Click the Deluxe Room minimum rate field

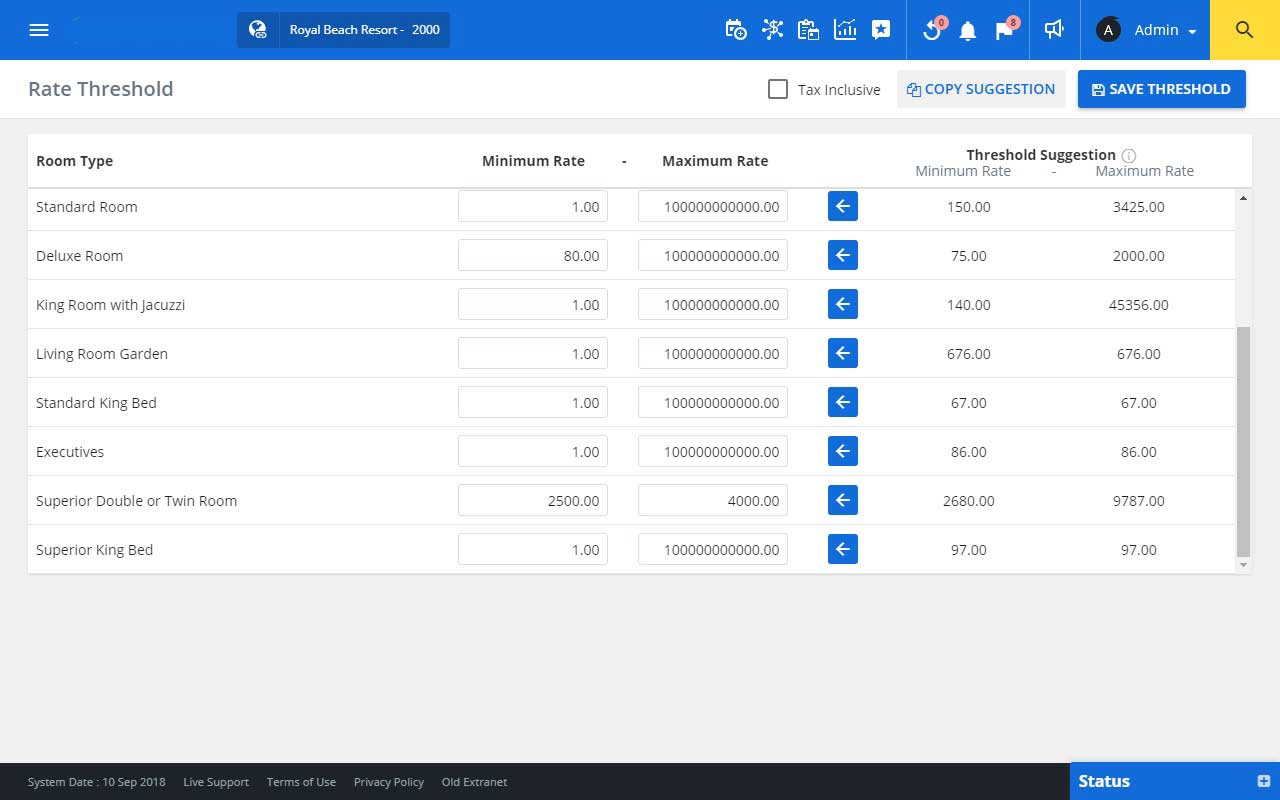coord(533,255)
